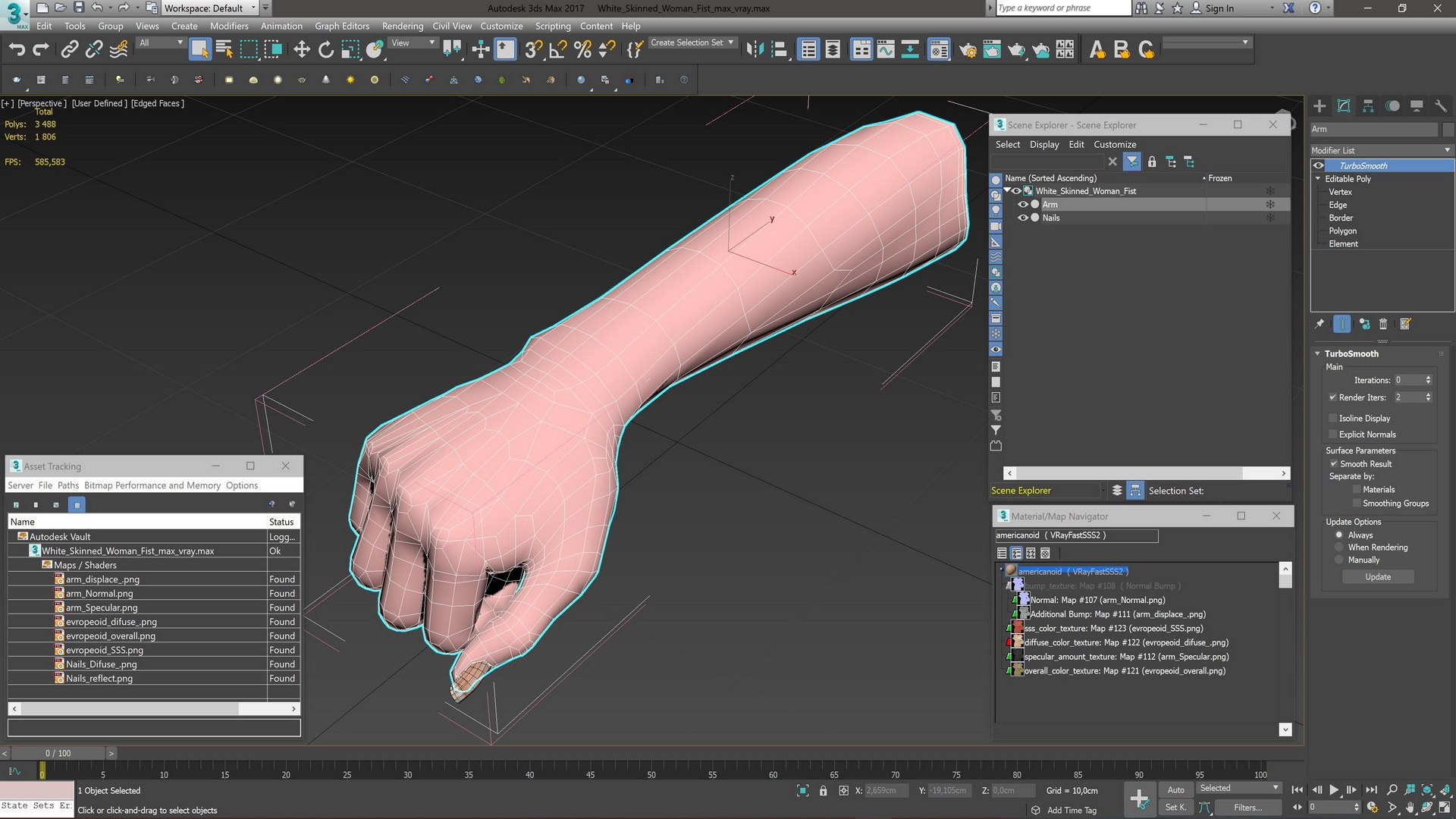
Task: Click the Play Animation button
Action: pyautogui.click(x=1334, y=790)
